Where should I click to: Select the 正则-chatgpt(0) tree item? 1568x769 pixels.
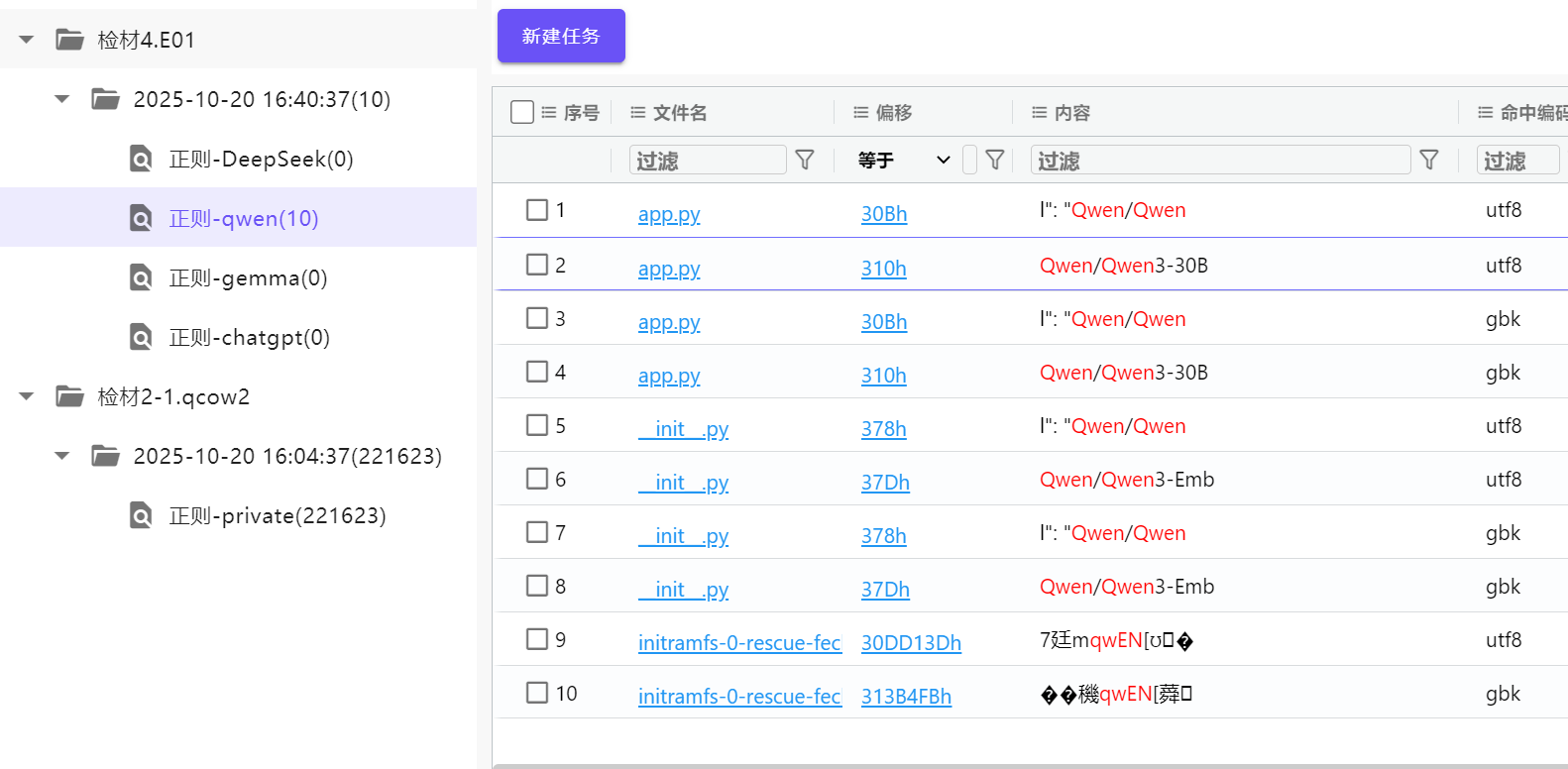(x=249, y=337)
